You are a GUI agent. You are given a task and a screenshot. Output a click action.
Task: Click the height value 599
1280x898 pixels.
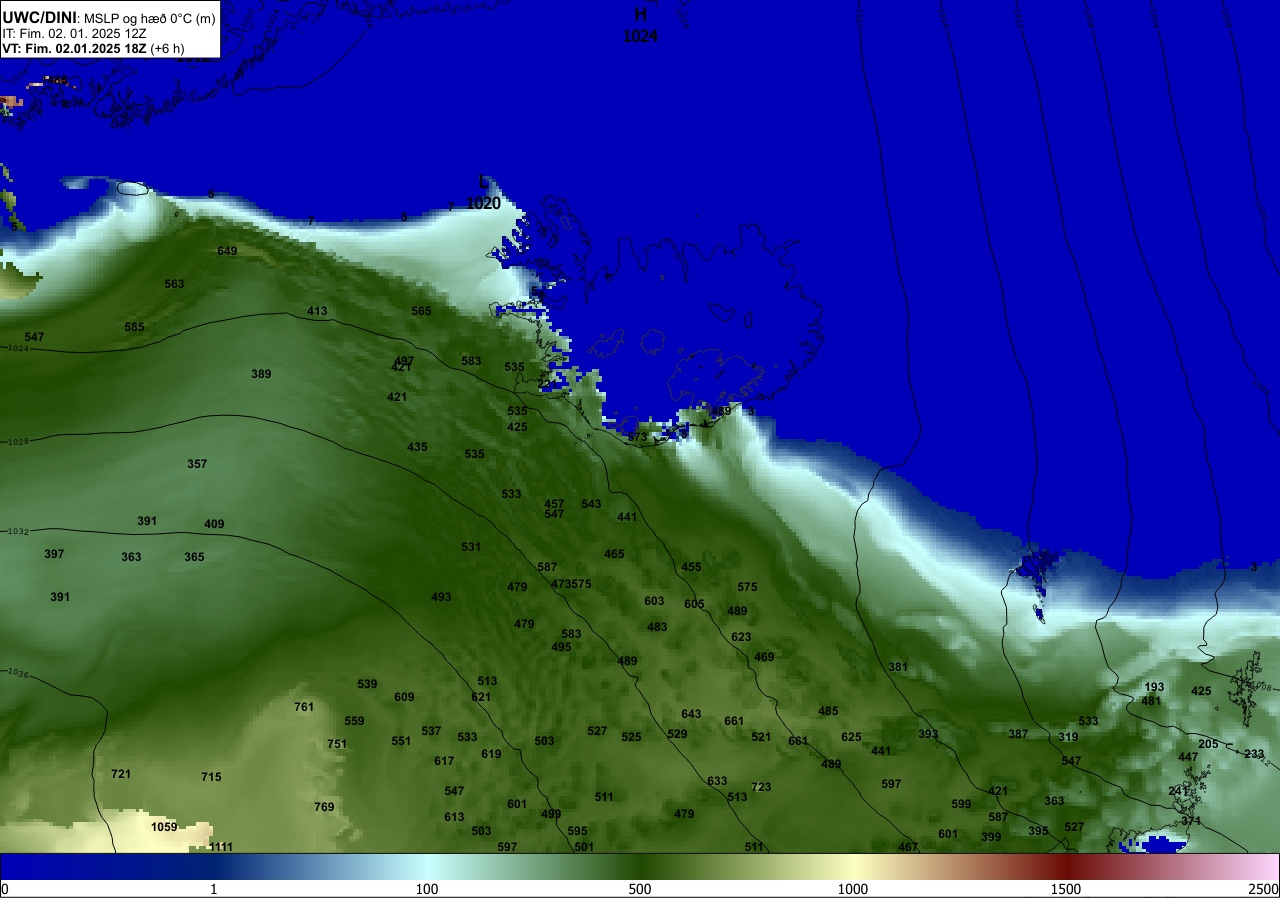(x=961, y=804)
